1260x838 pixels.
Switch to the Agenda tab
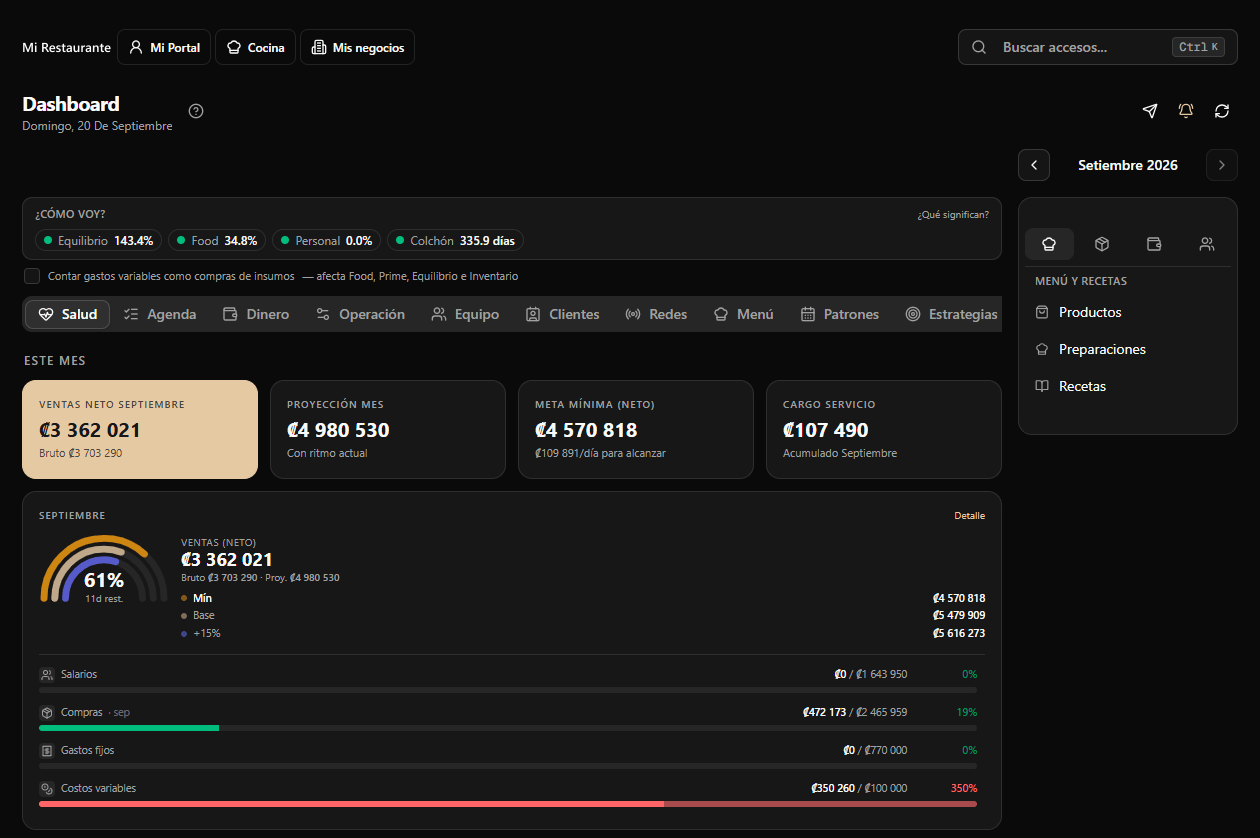click(160, 314)
